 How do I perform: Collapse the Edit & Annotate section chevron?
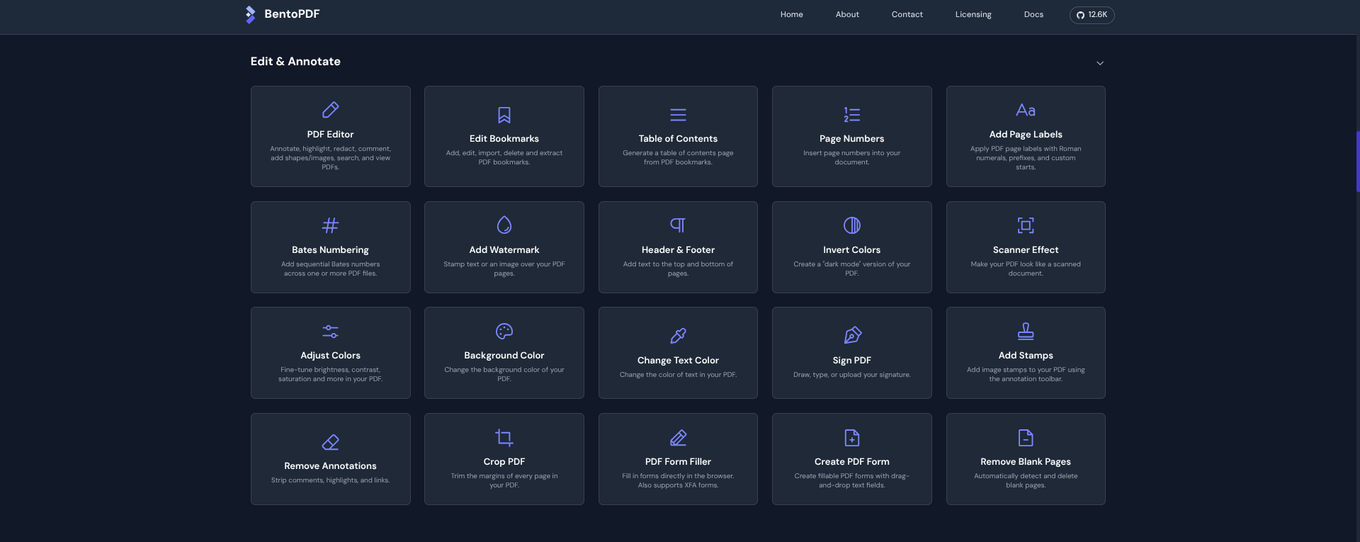tap(1100, 63)
